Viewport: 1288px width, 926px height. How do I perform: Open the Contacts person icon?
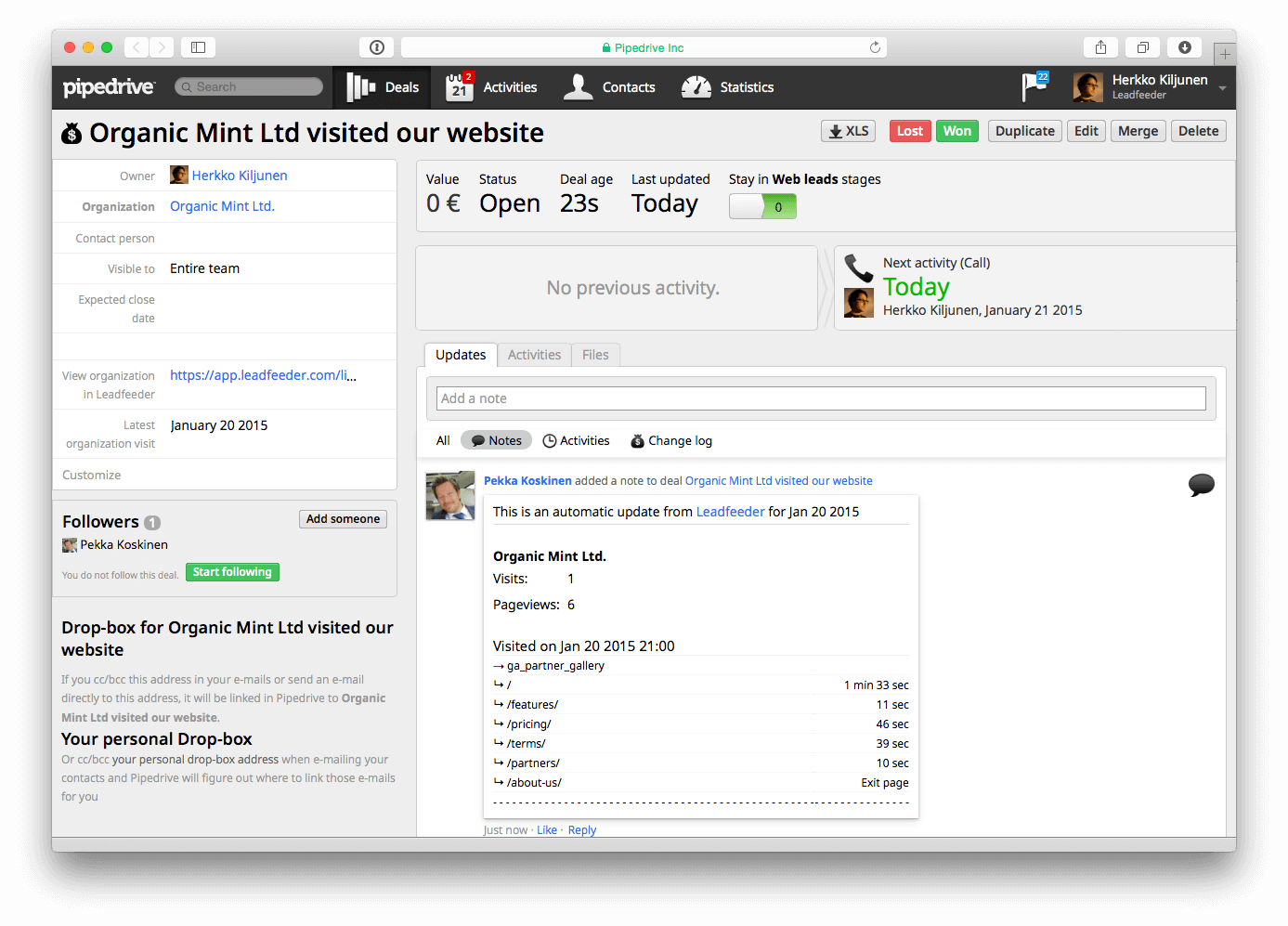point(578,86)
